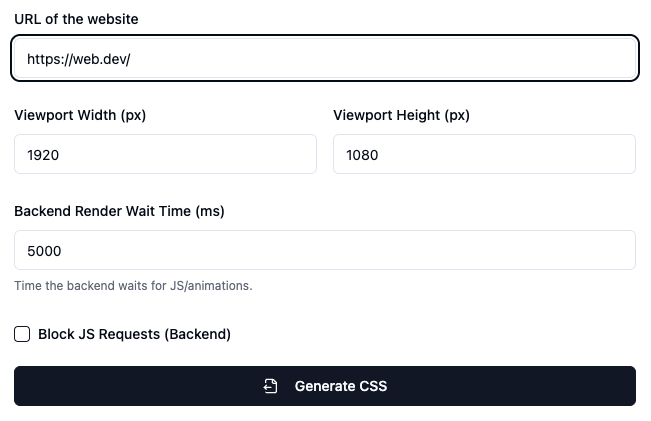This screenshot has width=651, height=421.
Task: Click the https://web.dev/ text in URL box
Action: tap(79, 59)
